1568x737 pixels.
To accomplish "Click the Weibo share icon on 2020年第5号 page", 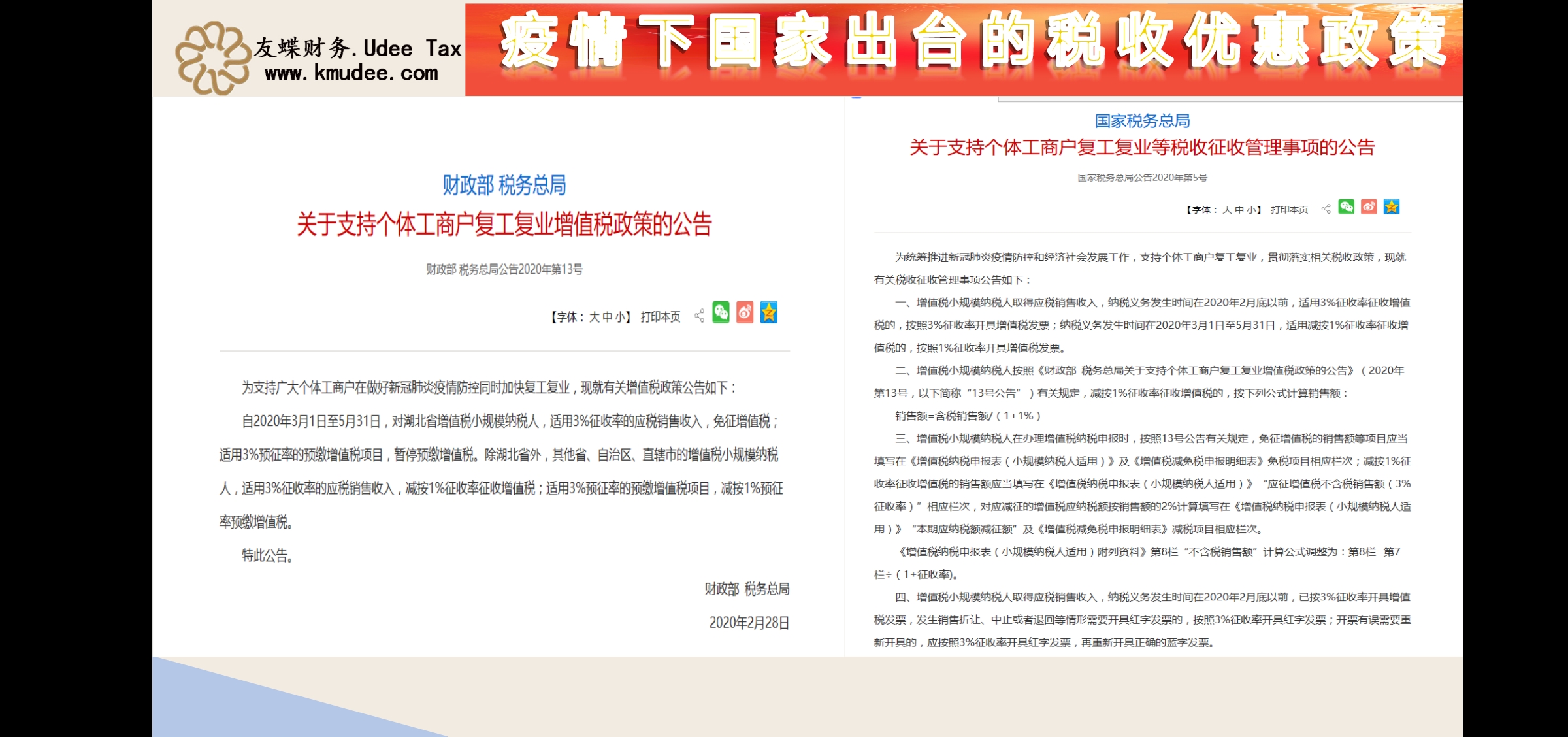I will (x=1369, y=206).
